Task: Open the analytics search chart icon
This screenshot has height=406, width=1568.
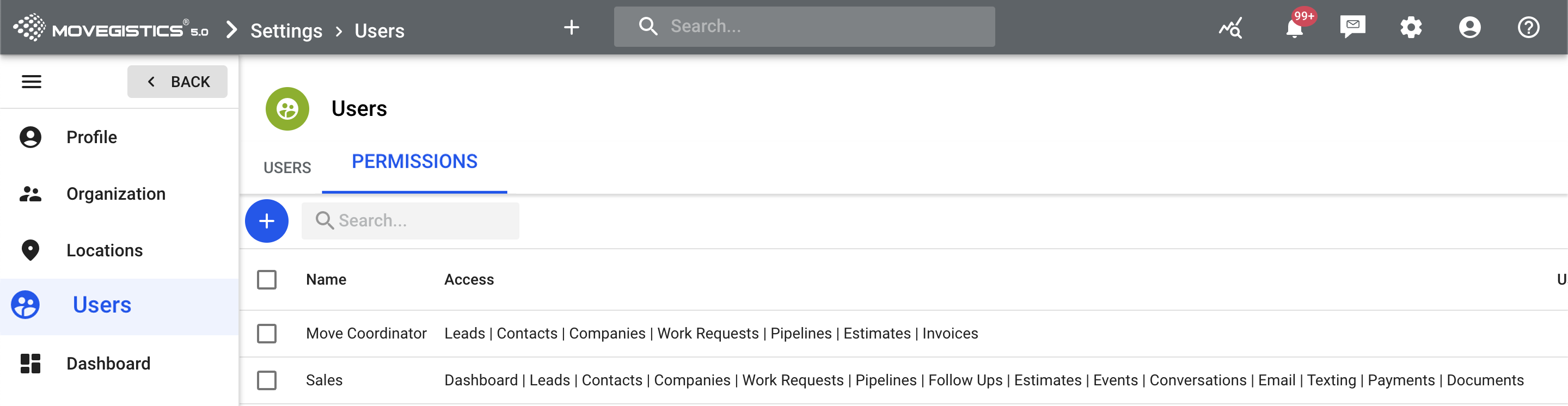Action: tap(1230, 28)
